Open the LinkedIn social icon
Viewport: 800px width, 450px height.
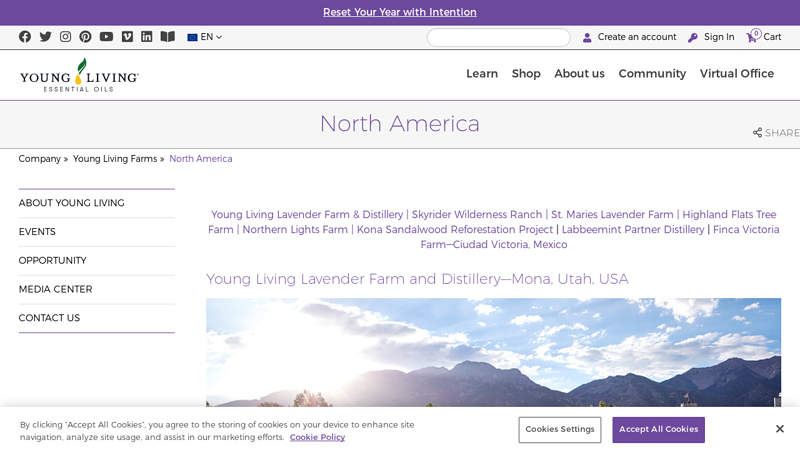pyautogui.click(x=146, y=37)
